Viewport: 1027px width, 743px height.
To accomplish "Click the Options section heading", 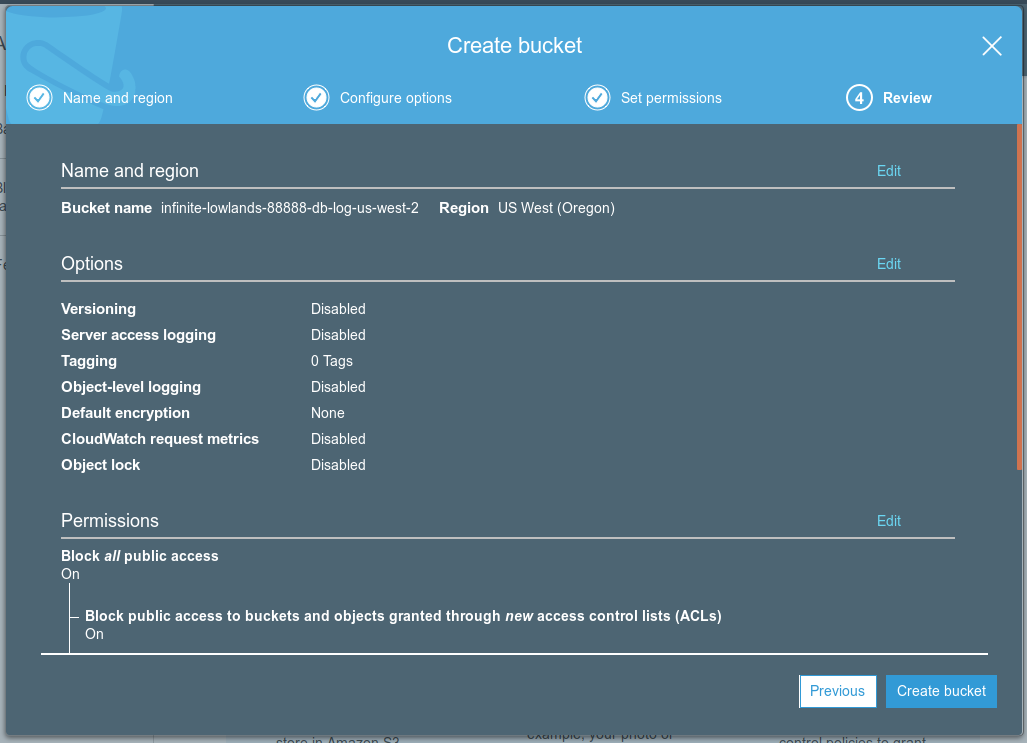I will (x=92, y=264).
